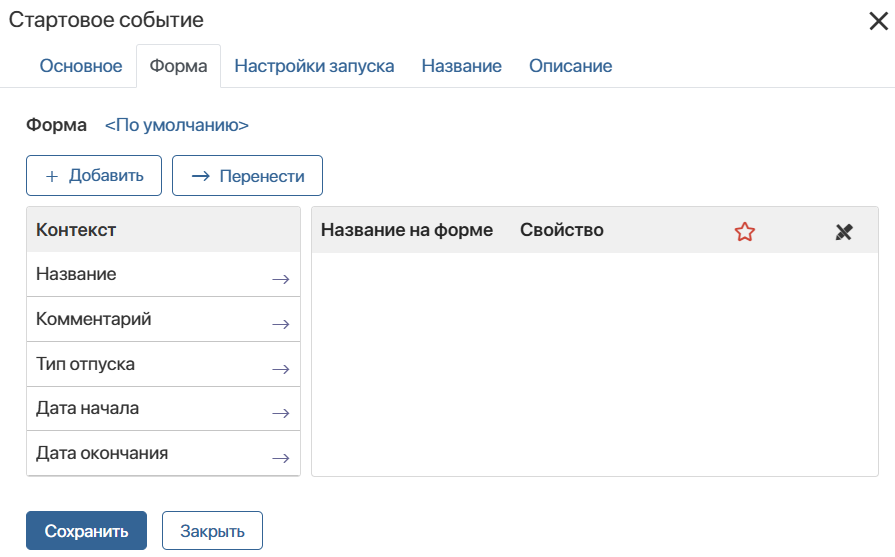The image size is (895, 557).
Task: Open the Настройки запуска tab
Action: tap(314, 66)
